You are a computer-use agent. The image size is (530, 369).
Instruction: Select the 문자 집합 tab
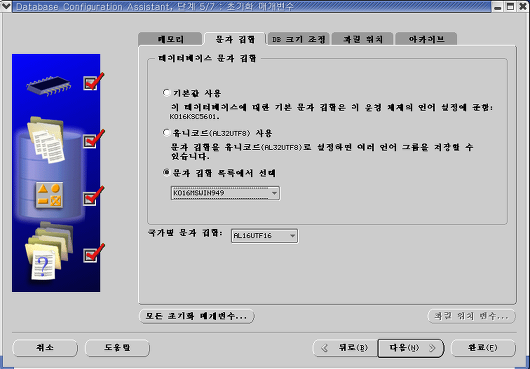click(235, 39)
